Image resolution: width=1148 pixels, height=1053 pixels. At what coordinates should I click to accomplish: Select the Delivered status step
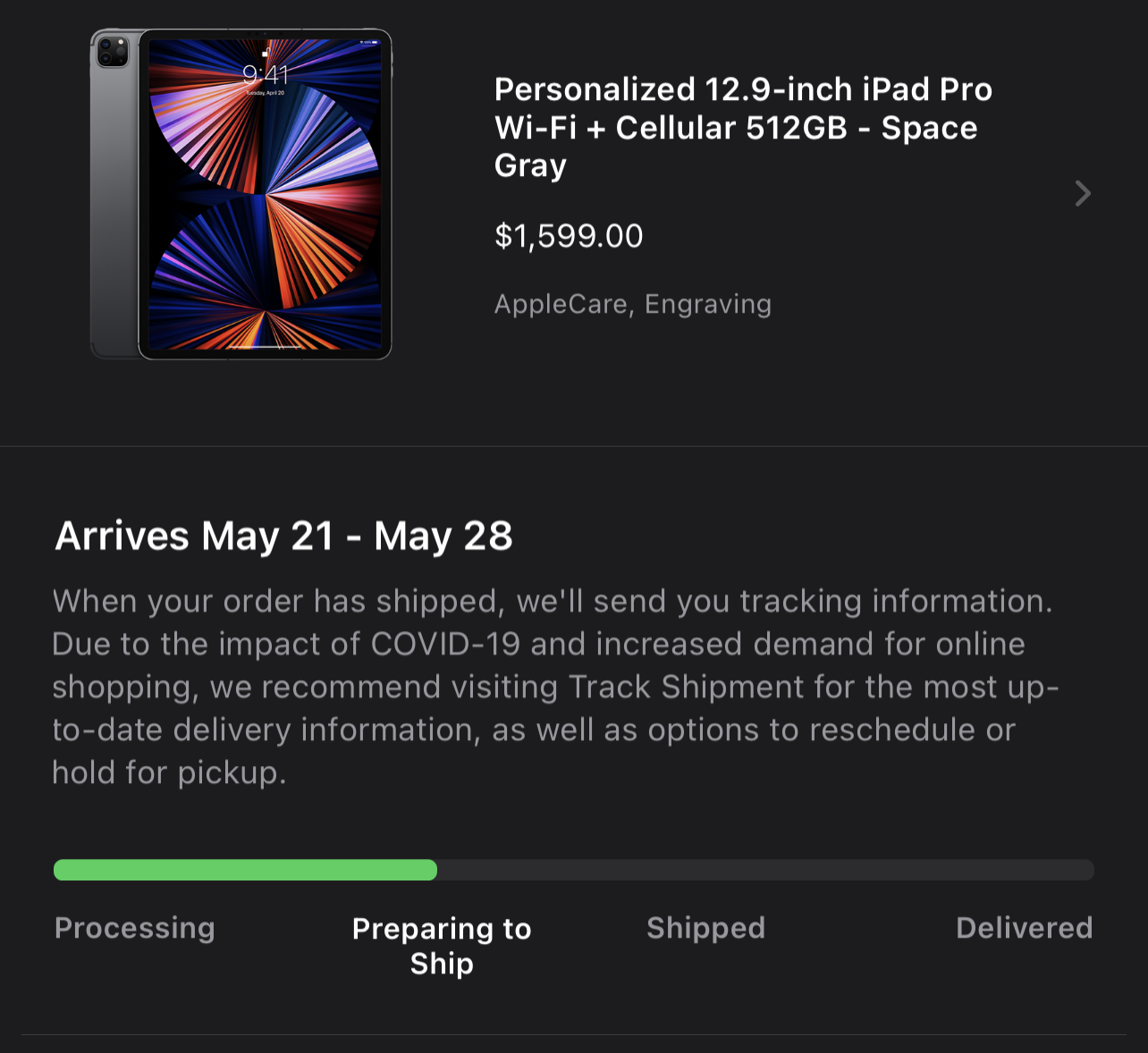click(x=1024, y=928)
